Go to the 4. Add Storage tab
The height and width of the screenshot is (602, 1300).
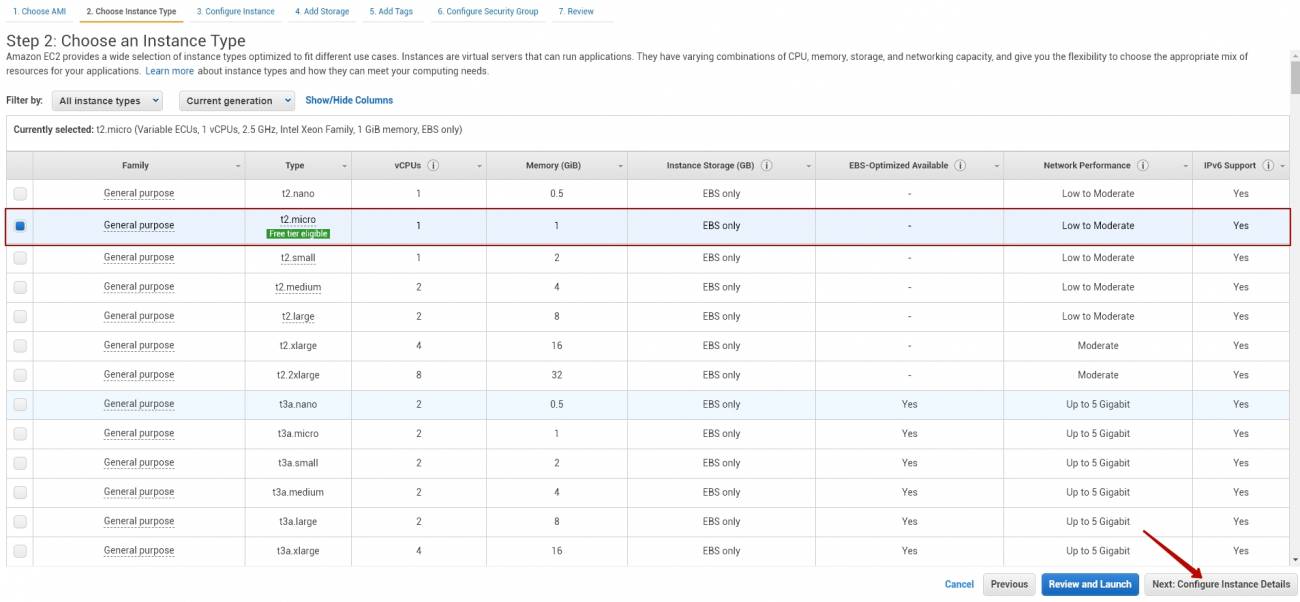[x=322, y=12]
